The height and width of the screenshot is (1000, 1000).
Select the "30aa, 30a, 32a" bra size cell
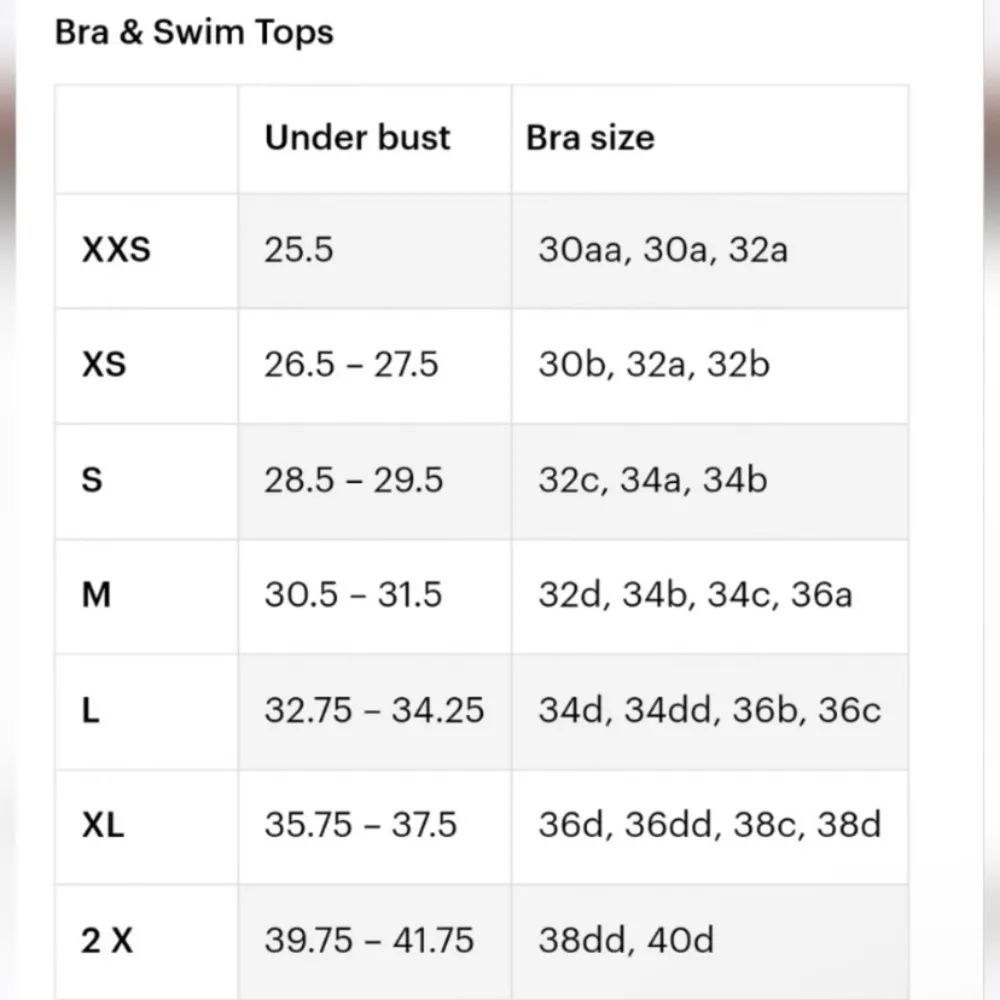click(x=663, y=249)
